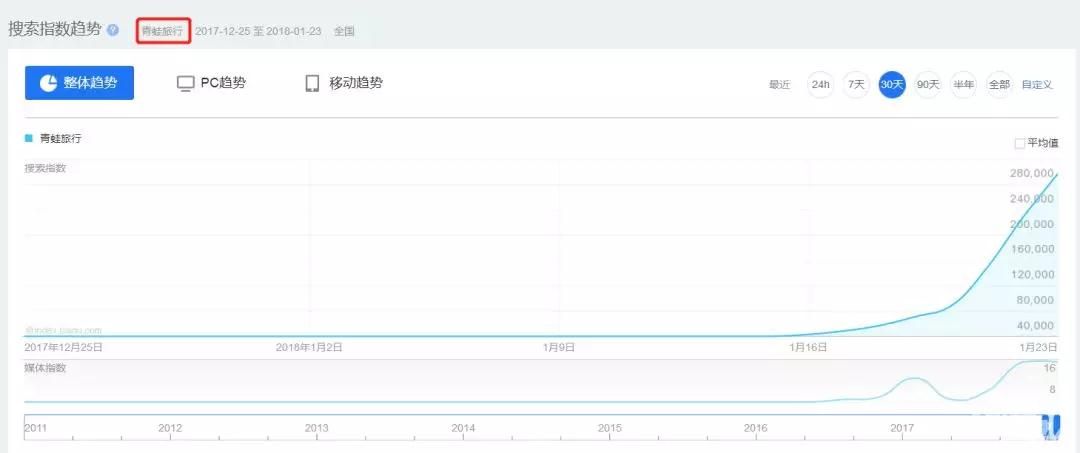Pick the 半年 time range
The width and height of the screenshot is (1080, 453).
[x=964, y=84]
